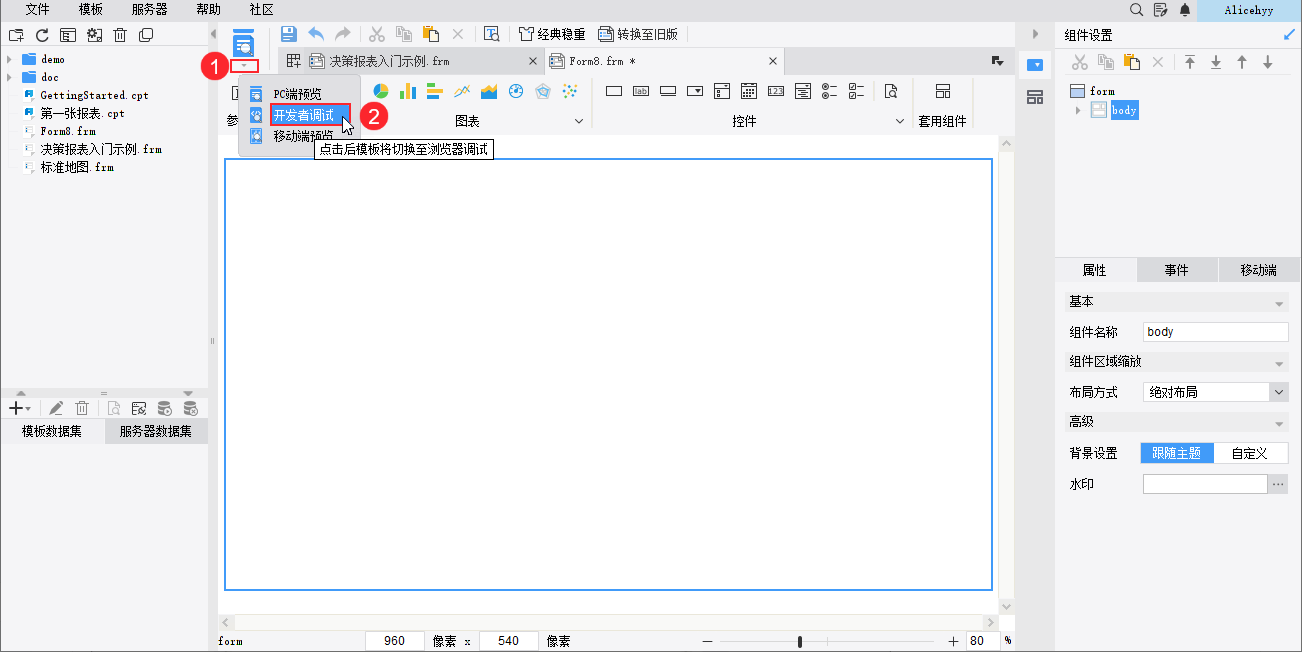Collapse the 组件区域缩放 section
The width and height of the screenshot is (1302, 652).
point(1279,363)
